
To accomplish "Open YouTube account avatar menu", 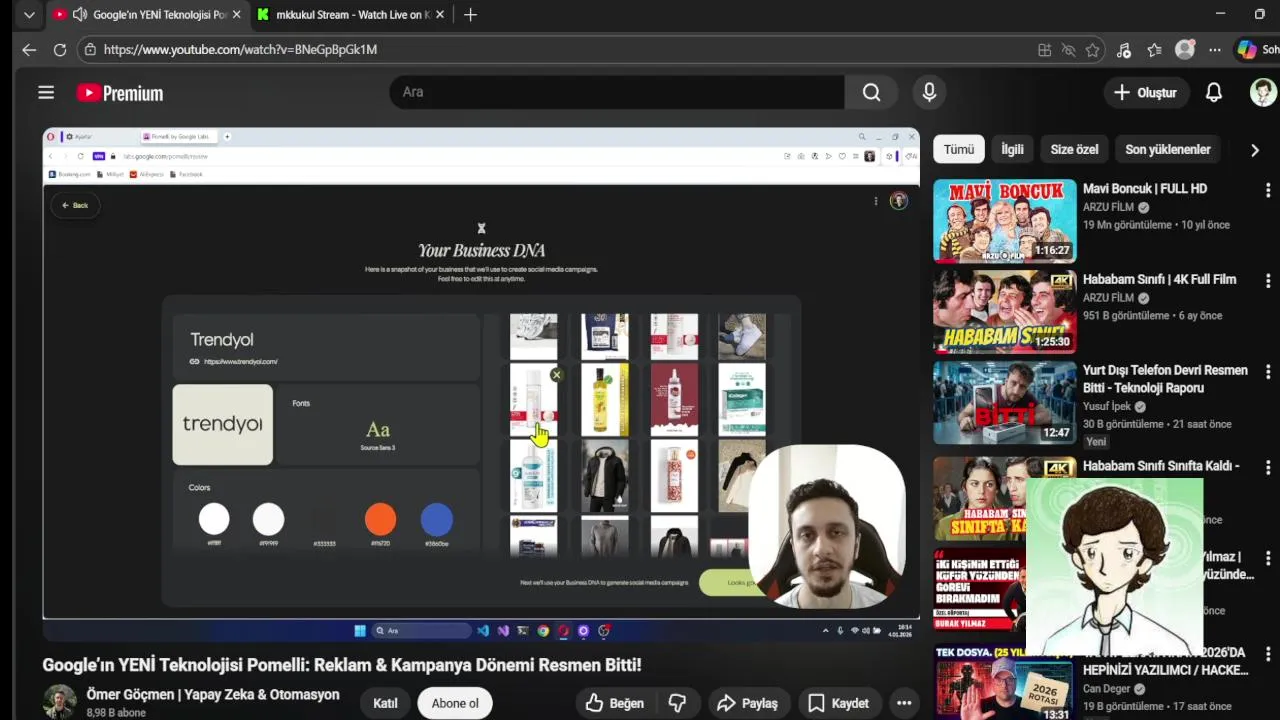I will pos(1263,92).
